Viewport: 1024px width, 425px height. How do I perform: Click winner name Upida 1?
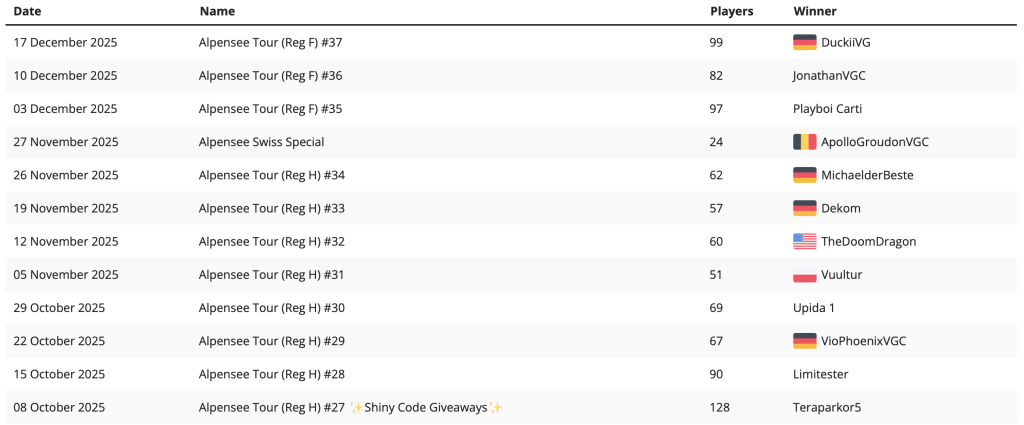813,308
